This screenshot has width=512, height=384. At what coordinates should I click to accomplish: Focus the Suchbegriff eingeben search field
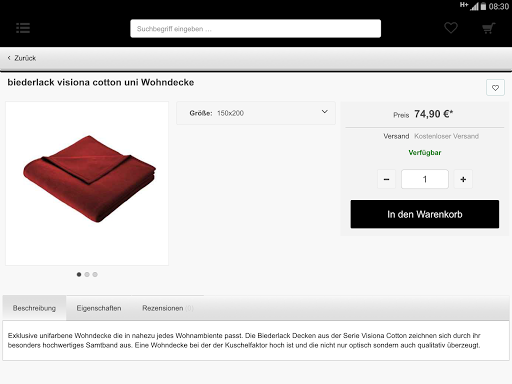[x=256, y=29]
